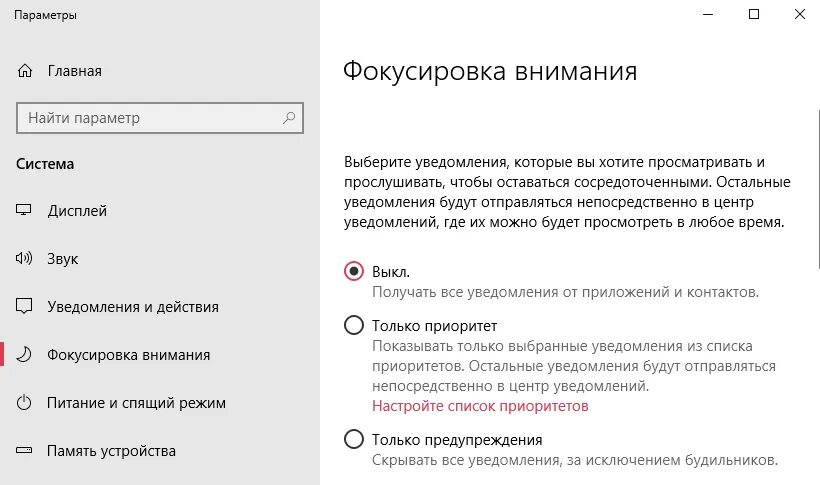Select the "Выкл." radio button
820x485 pixels.
point(353,271)
